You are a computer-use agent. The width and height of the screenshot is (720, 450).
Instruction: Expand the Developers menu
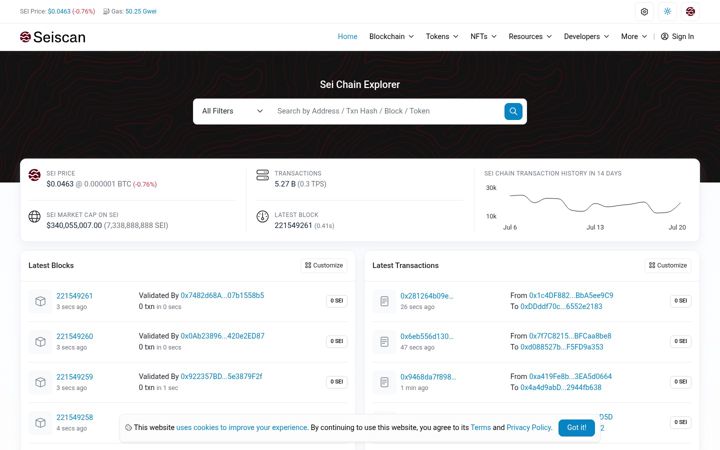tap(586, 36)
